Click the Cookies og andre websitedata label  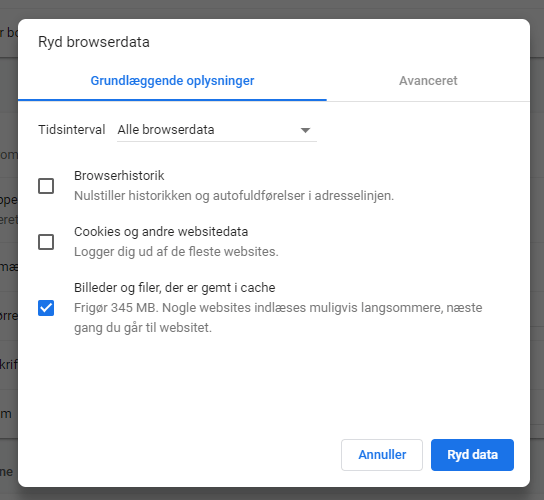click(x=161, y=232)
